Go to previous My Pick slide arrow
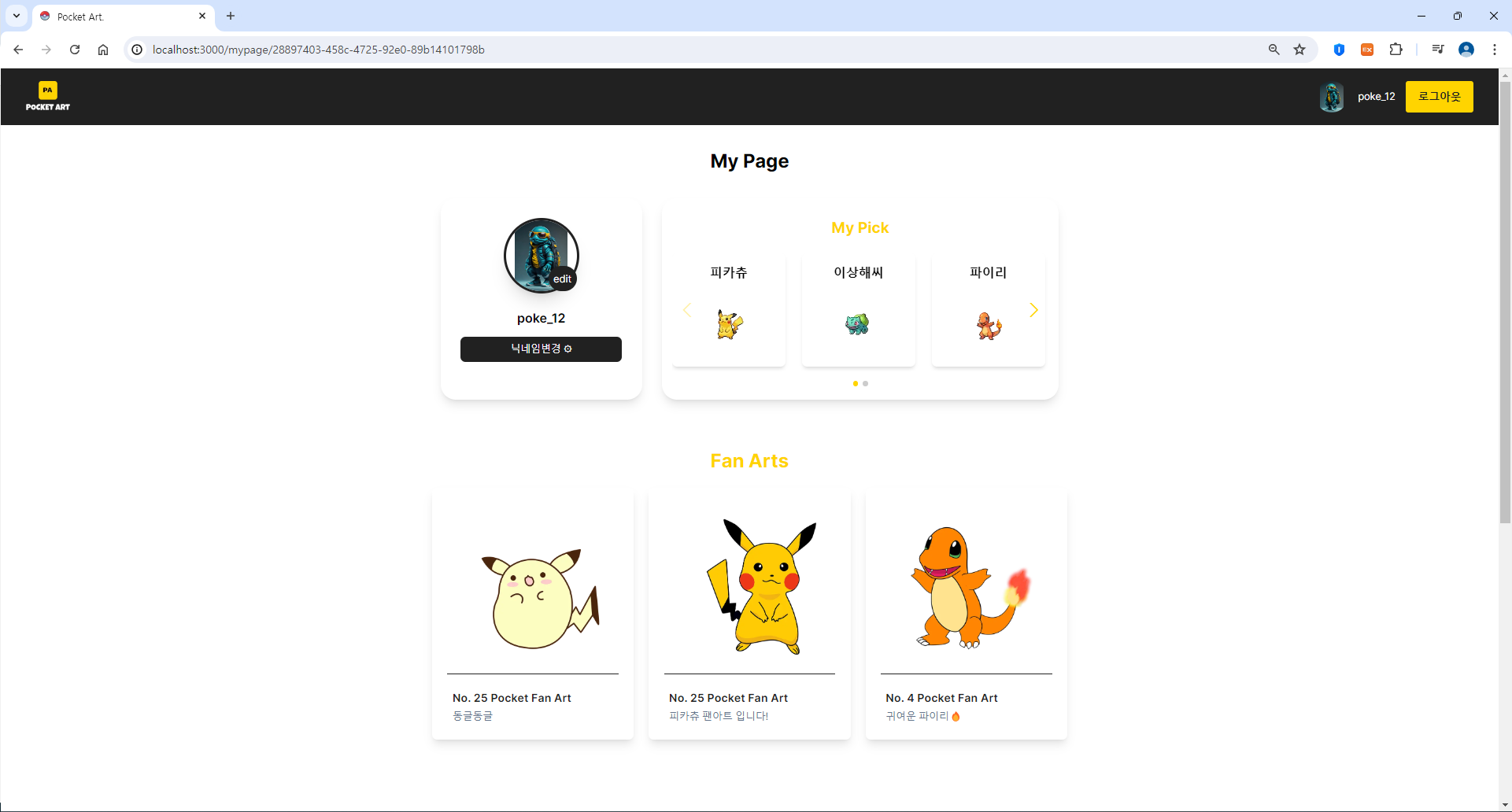 (x=687, y=310)
